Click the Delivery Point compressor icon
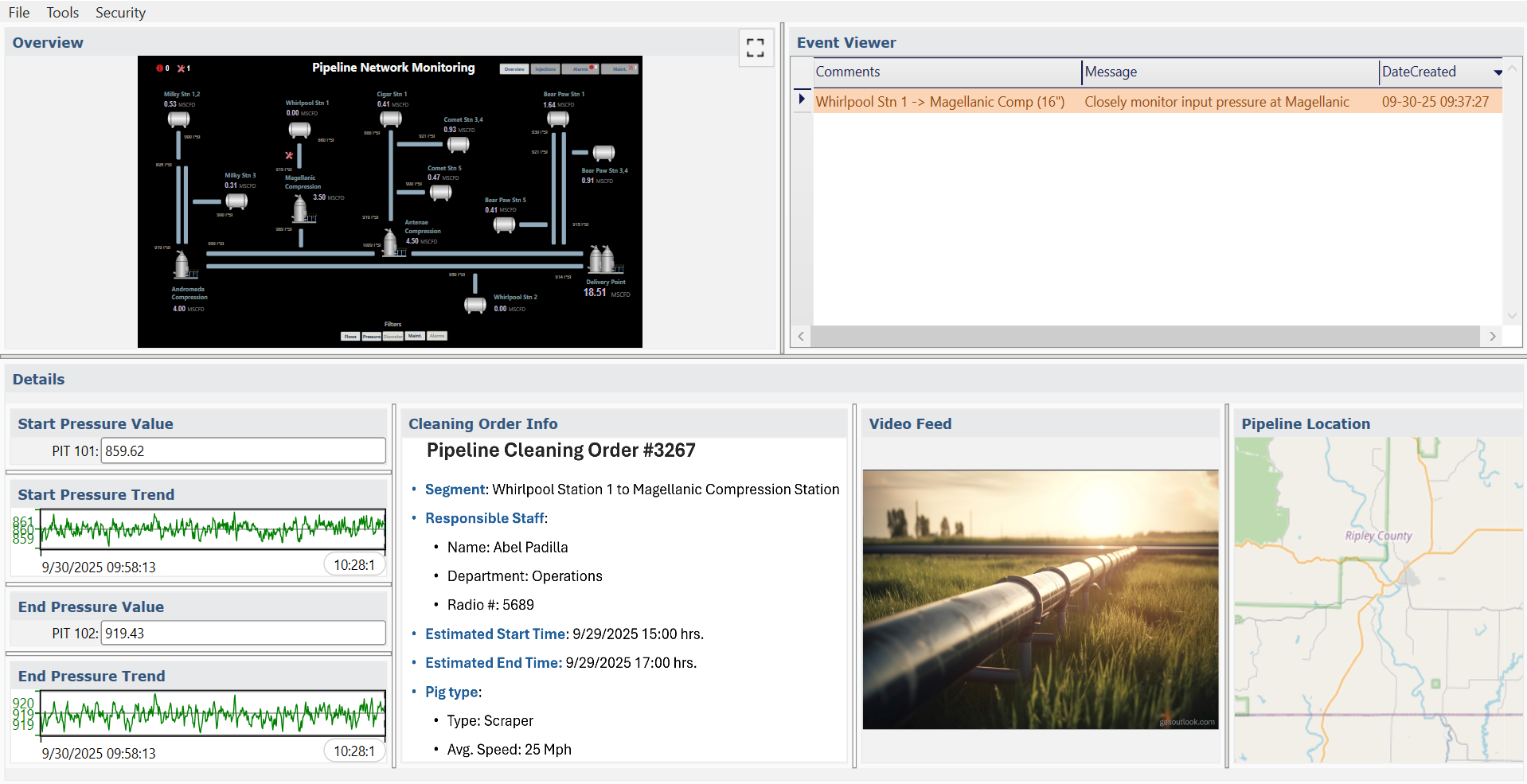Viewport: 1527px width, 784px height. point(602,259)
